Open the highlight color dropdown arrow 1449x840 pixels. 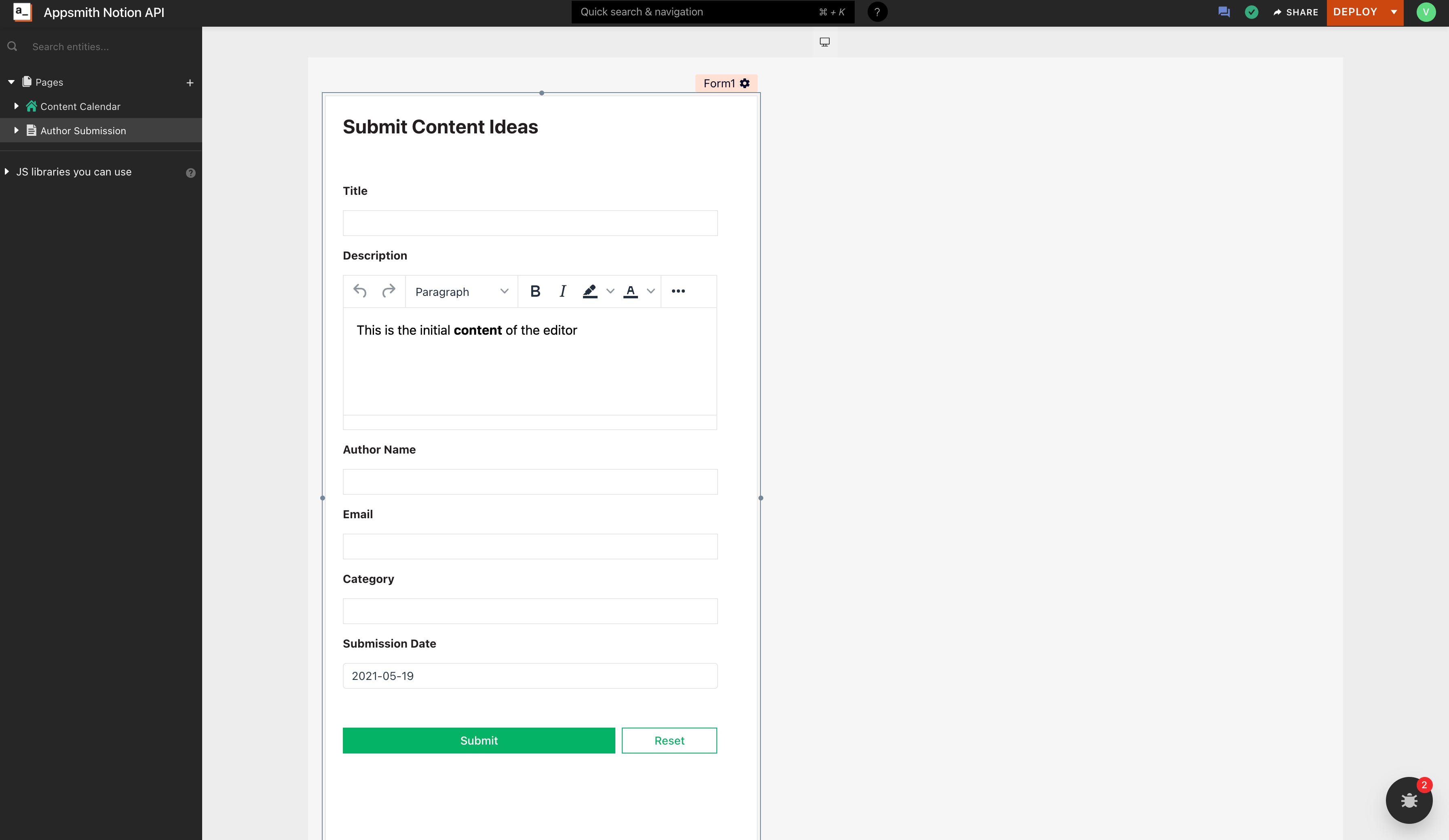click(x=610, y=291)
